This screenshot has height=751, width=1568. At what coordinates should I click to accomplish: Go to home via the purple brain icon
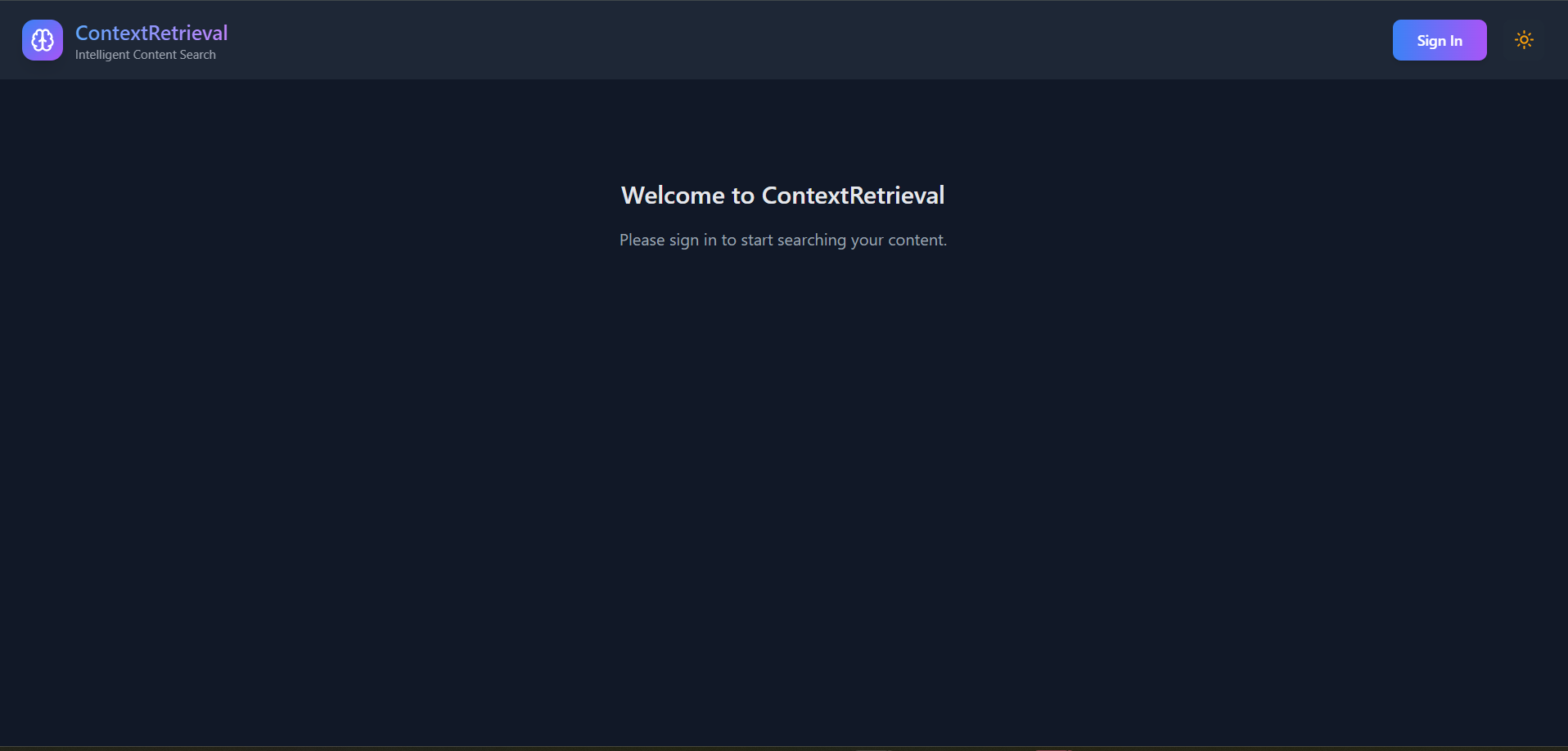tap(43, 40)
